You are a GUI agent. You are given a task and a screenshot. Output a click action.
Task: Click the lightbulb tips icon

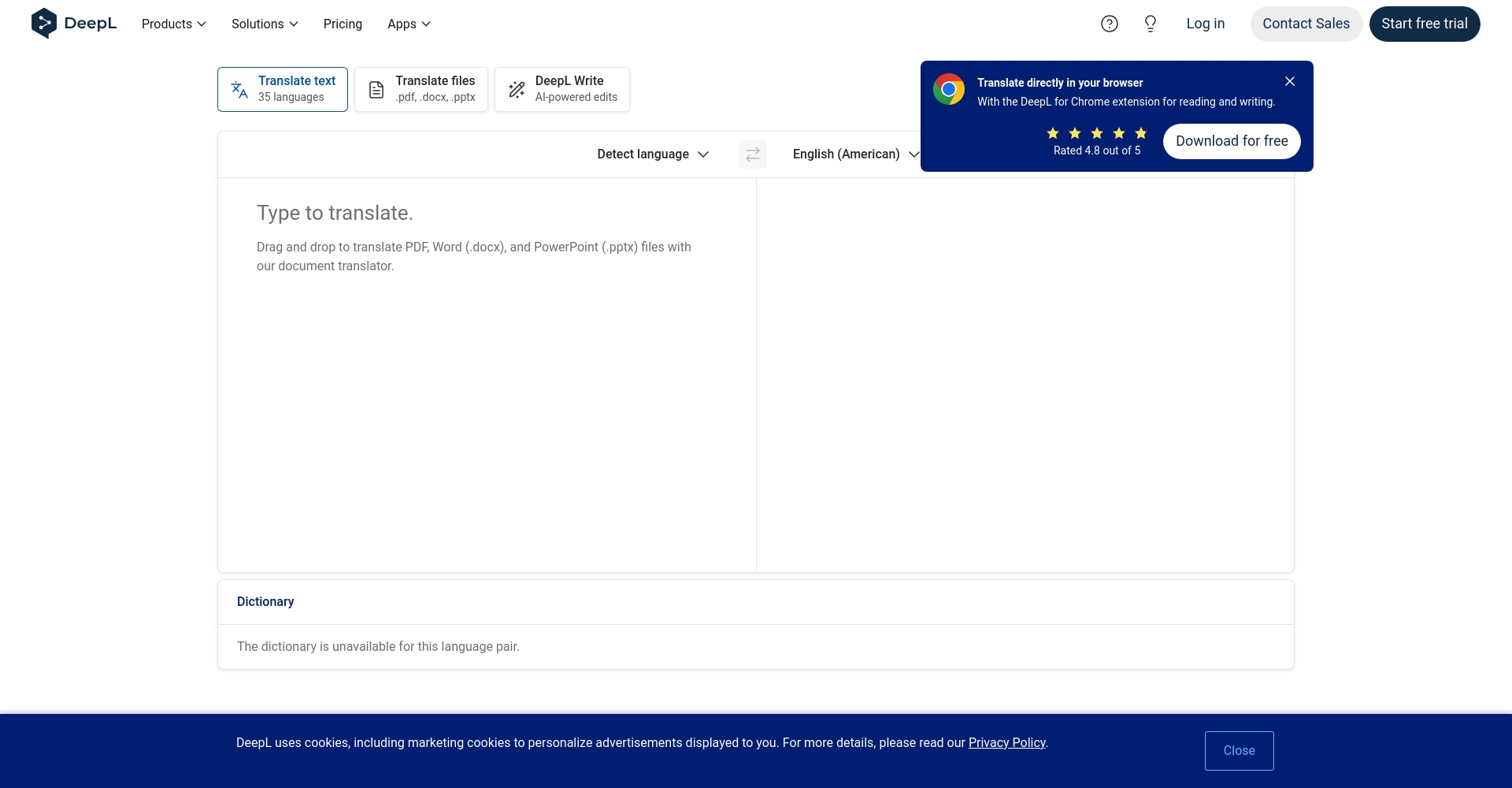(1151, 24)
